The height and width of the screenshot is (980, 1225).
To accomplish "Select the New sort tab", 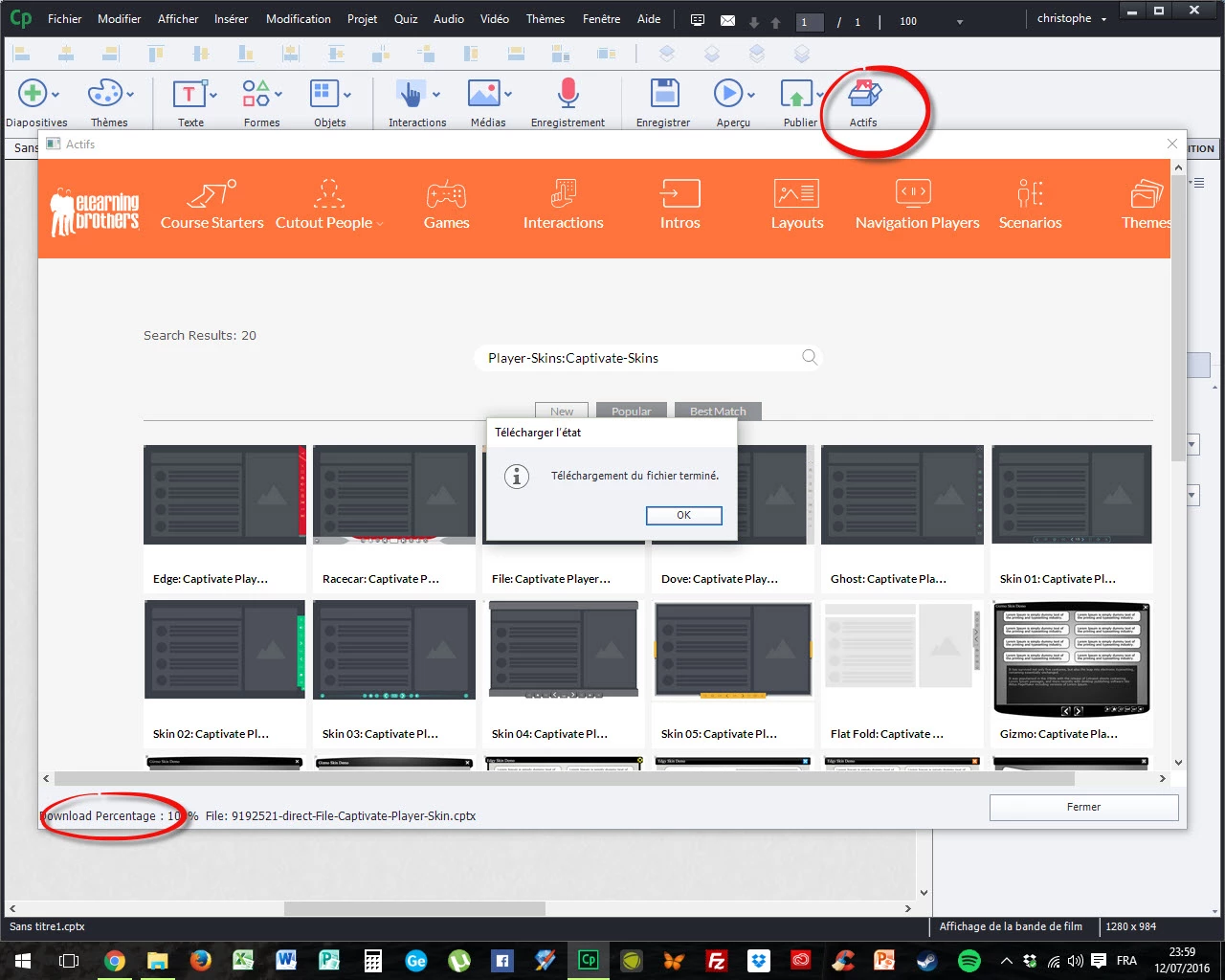I will (562, 411).
